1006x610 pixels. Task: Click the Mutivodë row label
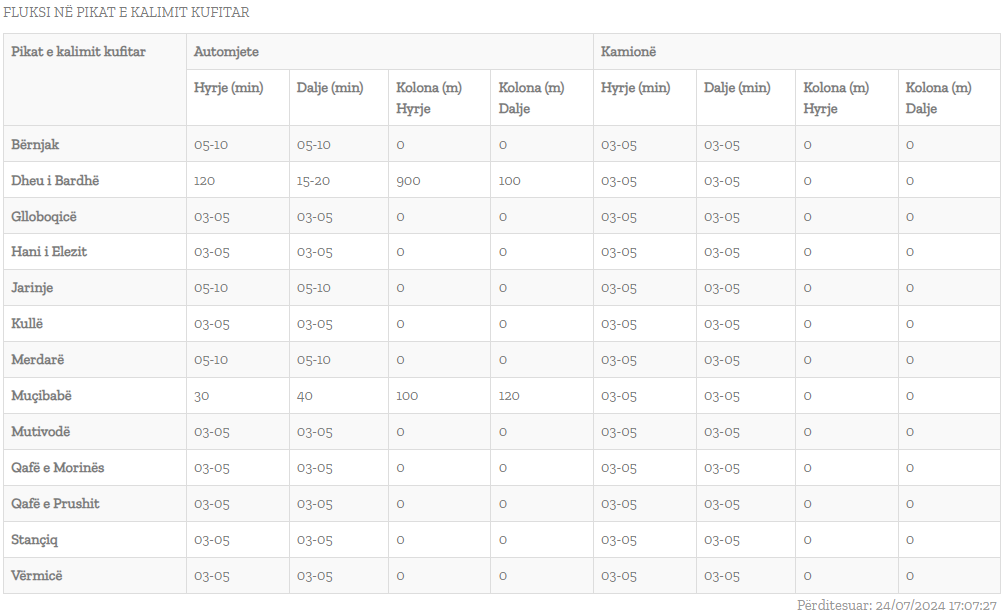(x=40, y=432)
